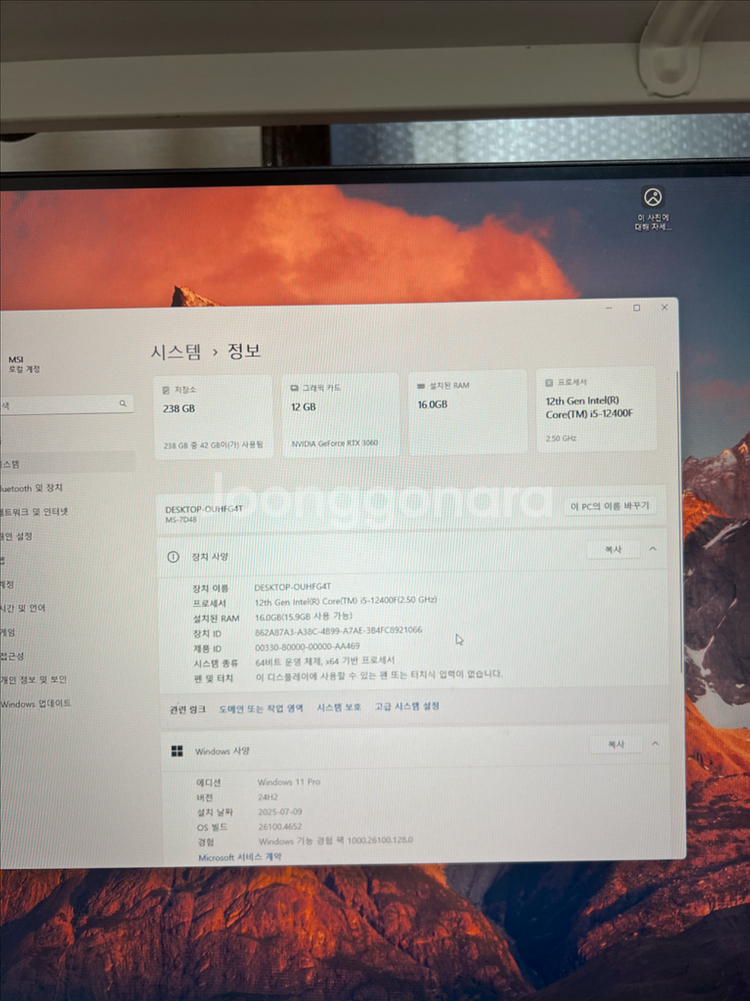750x1001 pixels.
Task: Click the 'NVIDIA GeForce RTX 3060' text
Action: point(334,443)
